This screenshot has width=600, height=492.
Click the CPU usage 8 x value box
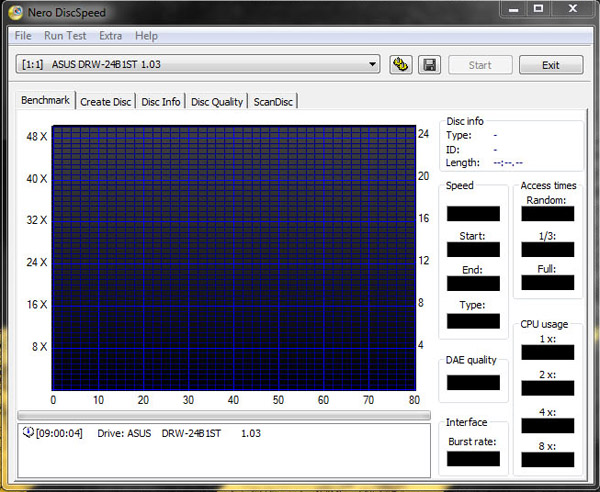pos(548,459)
